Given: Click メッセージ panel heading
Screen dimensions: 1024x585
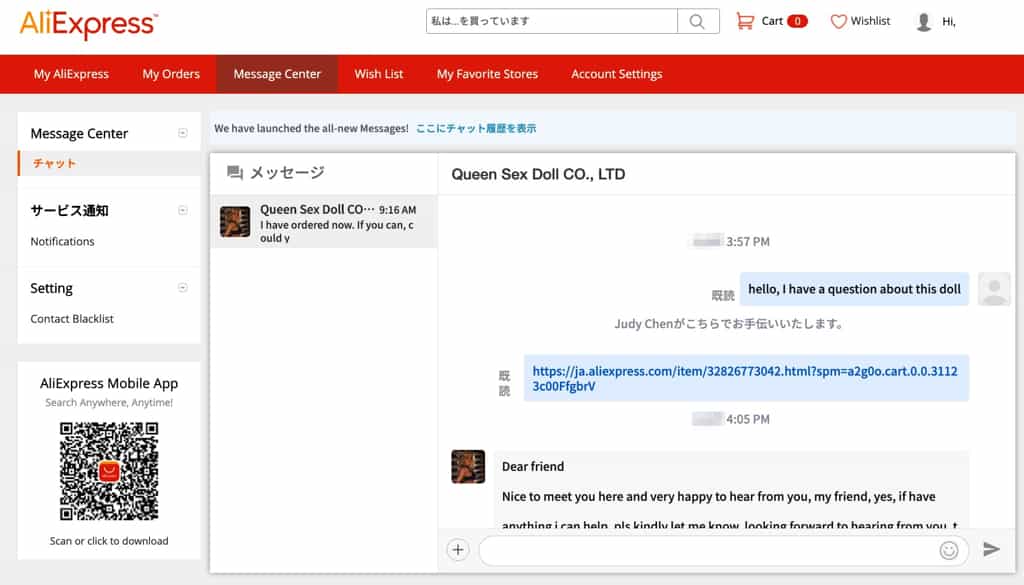Looking at the screenshot, I should (287, 172).
